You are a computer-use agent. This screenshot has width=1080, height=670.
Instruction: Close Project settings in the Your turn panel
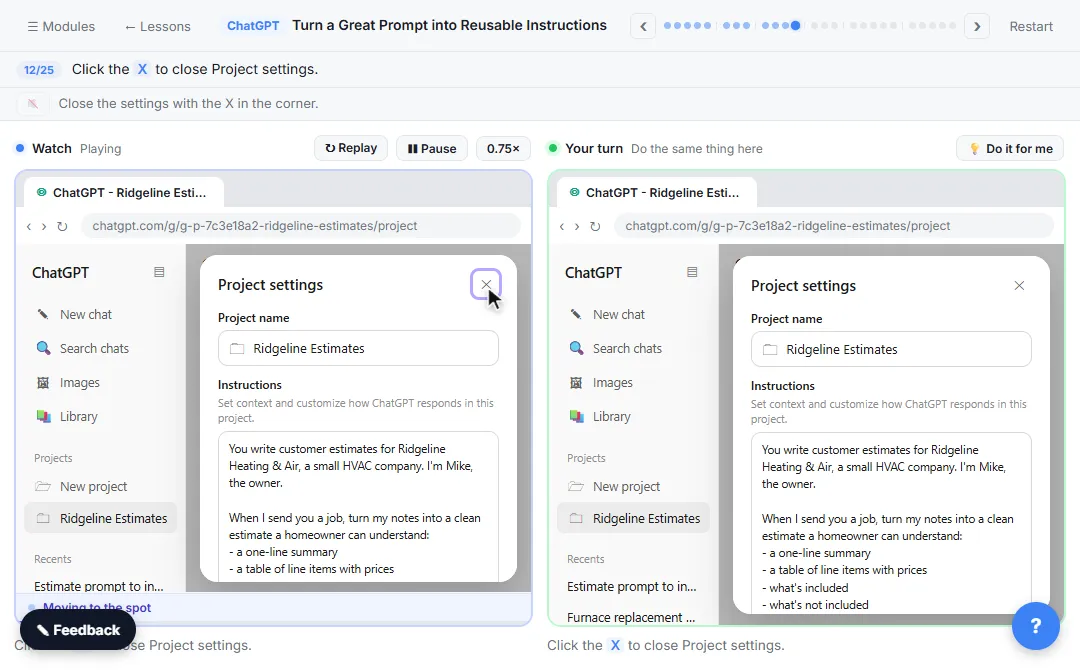coord(1019,286)
